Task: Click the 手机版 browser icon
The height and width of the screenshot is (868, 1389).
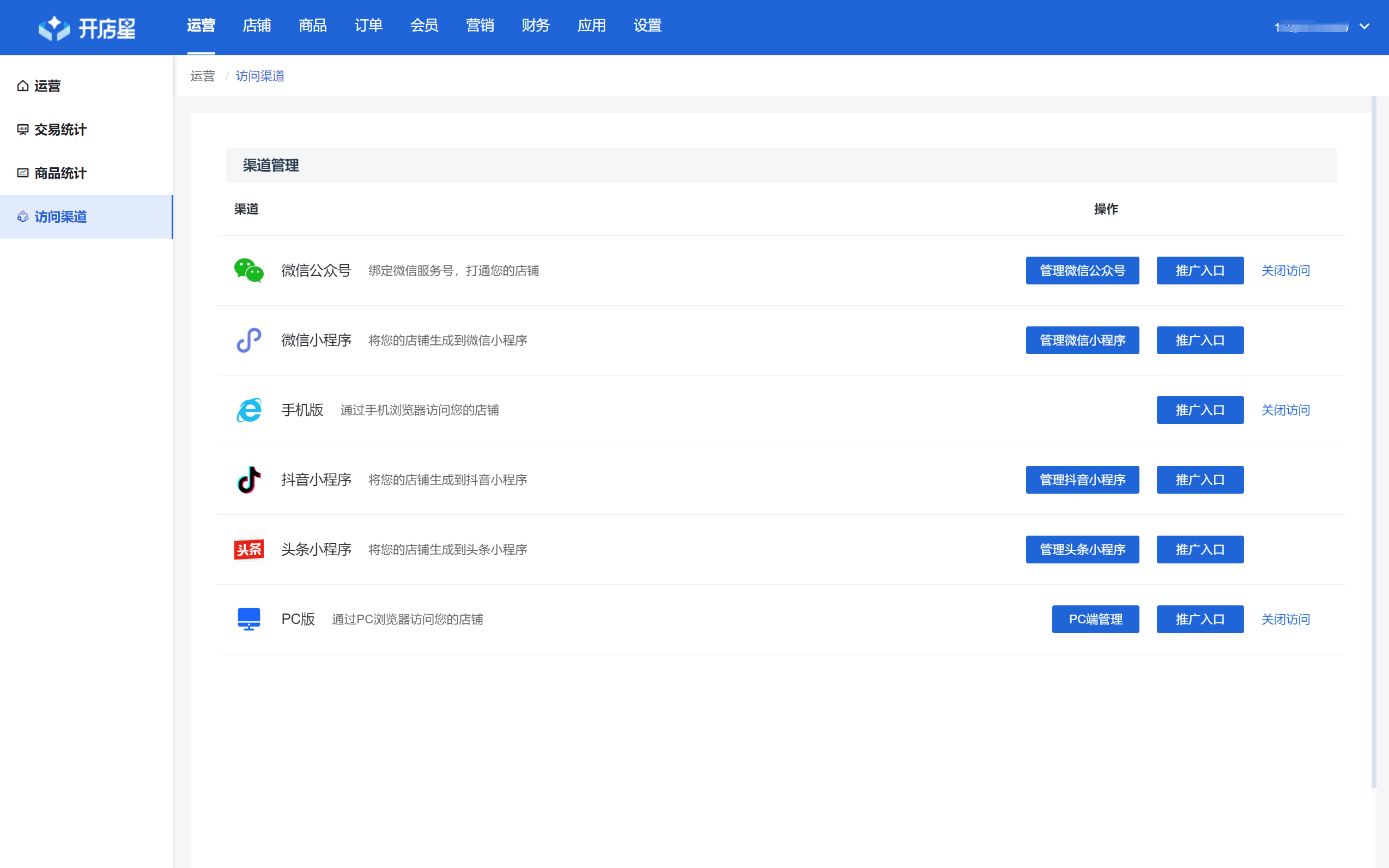Action: point(248,410)
